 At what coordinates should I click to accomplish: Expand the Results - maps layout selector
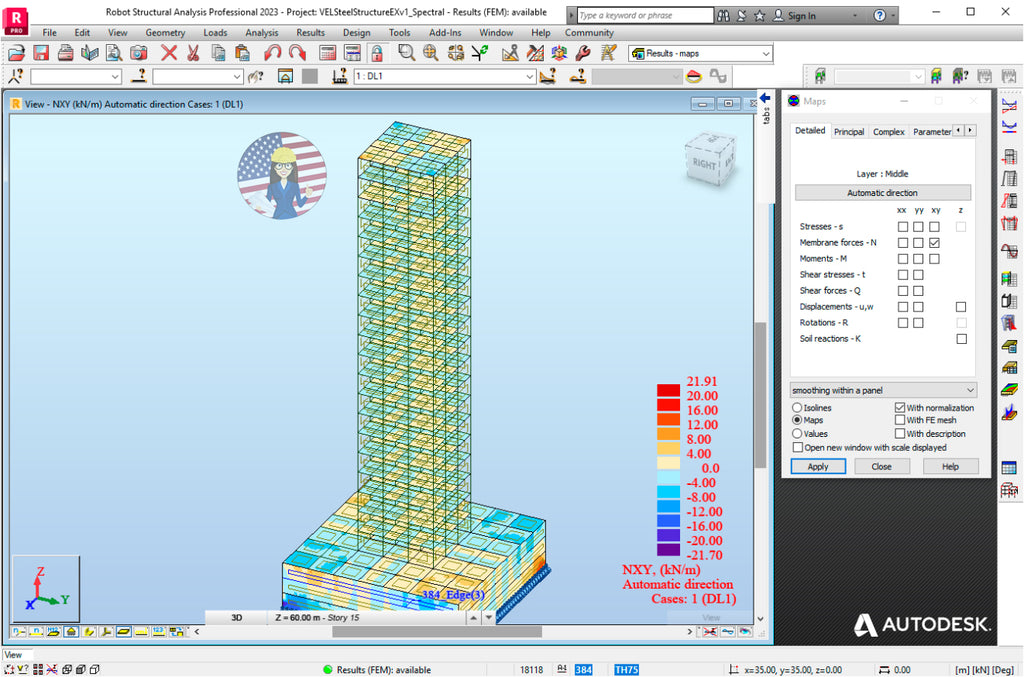tap(766, 52)
